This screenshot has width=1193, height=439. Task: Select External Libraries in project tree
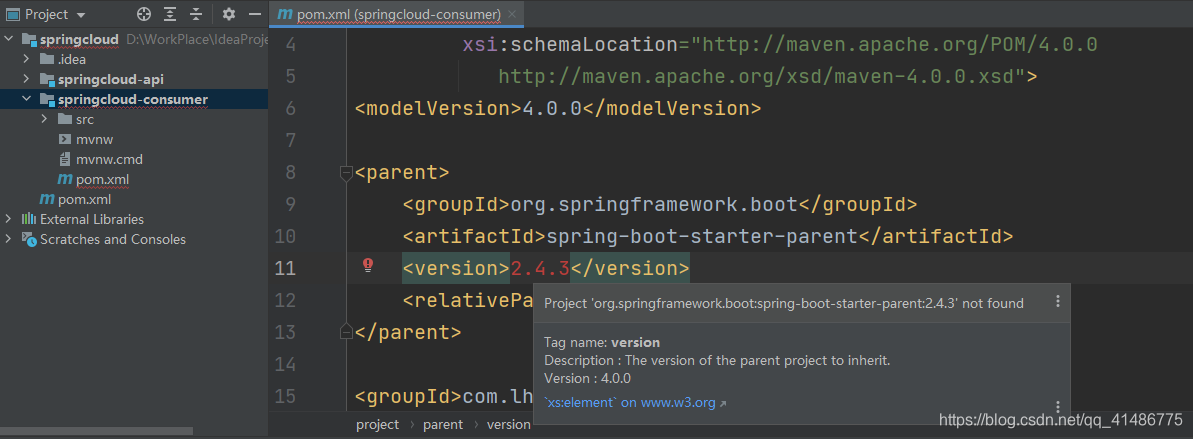[x=91, y=219]
